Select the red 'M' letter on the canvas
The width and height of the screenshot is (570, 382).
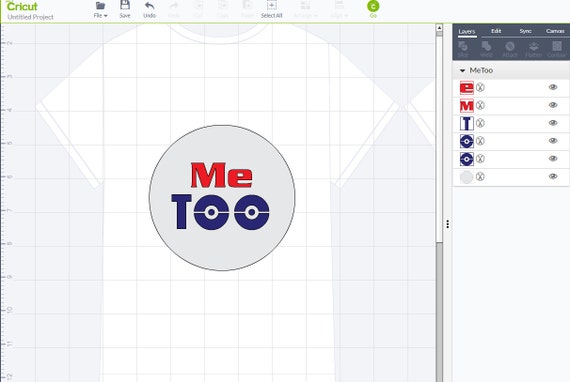[208, 175]
